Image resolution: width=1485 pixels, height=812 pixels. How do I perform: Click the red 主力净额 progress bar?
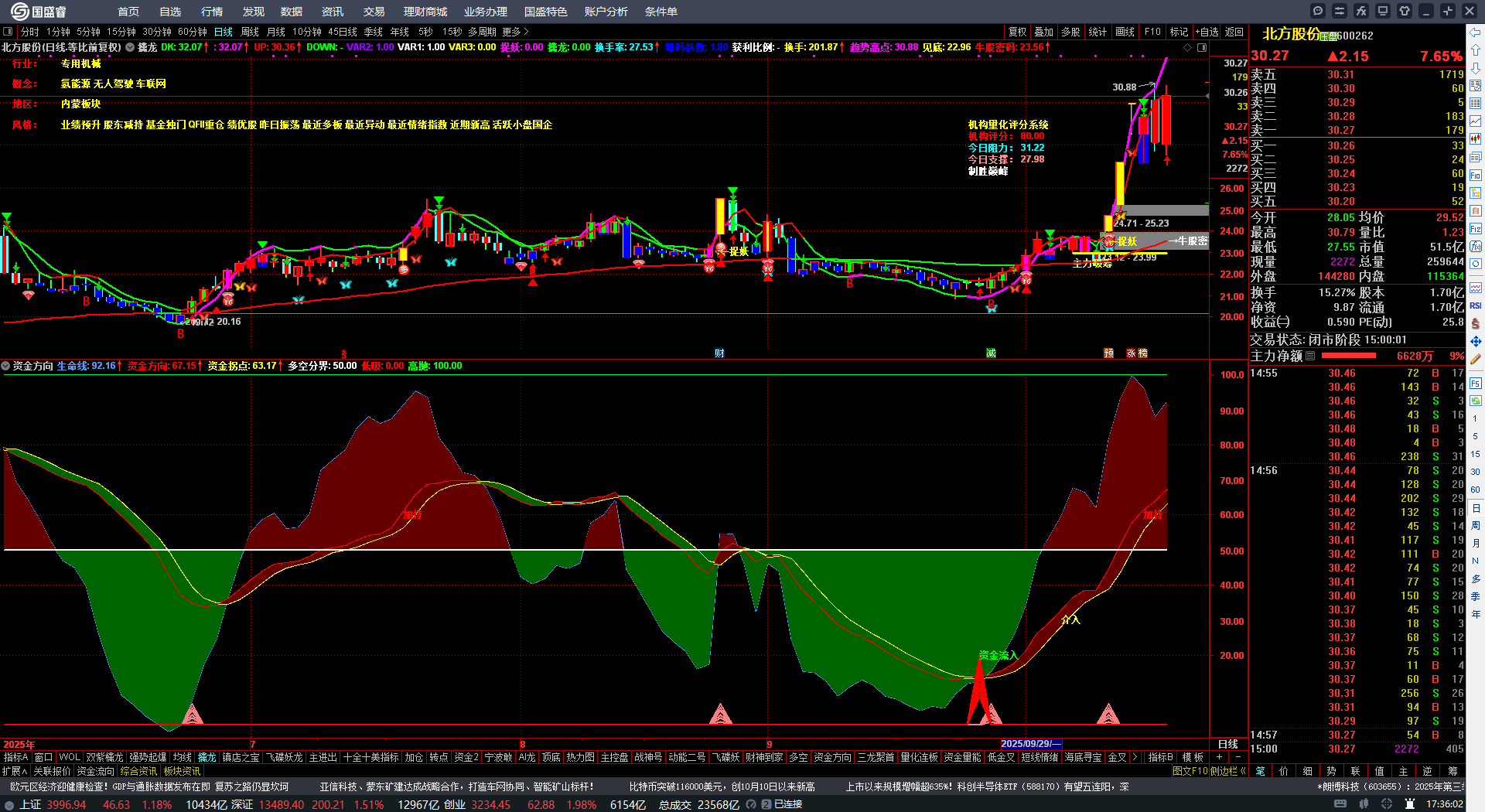pyautogui.click(x=1349, y=356)
